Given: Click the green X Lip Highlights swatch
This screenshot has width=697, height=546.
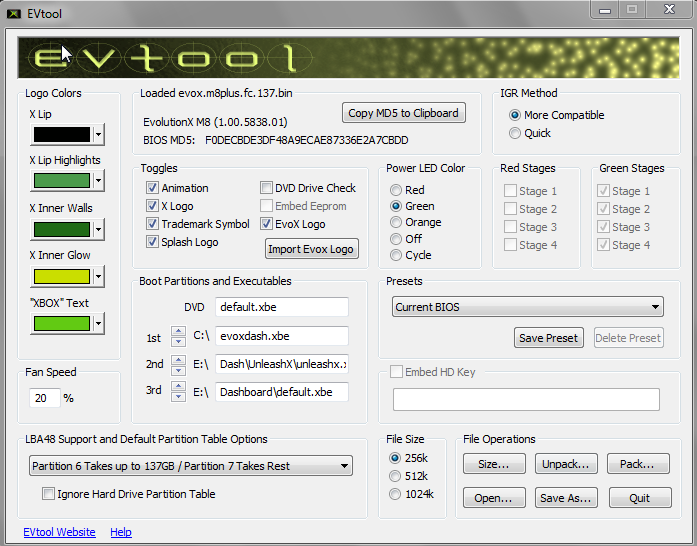Looking at the screenshot, I should tap(62, 181).
